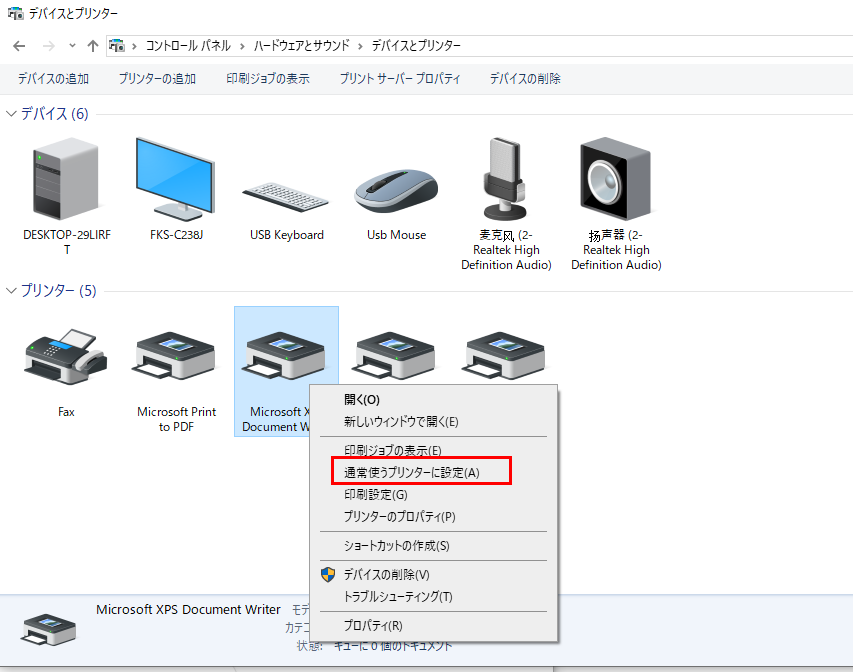Choose 通常使うプリンターに設定(A) menu item
The width and height of the screenshot is (853, 672).
[x=433, y=472]
